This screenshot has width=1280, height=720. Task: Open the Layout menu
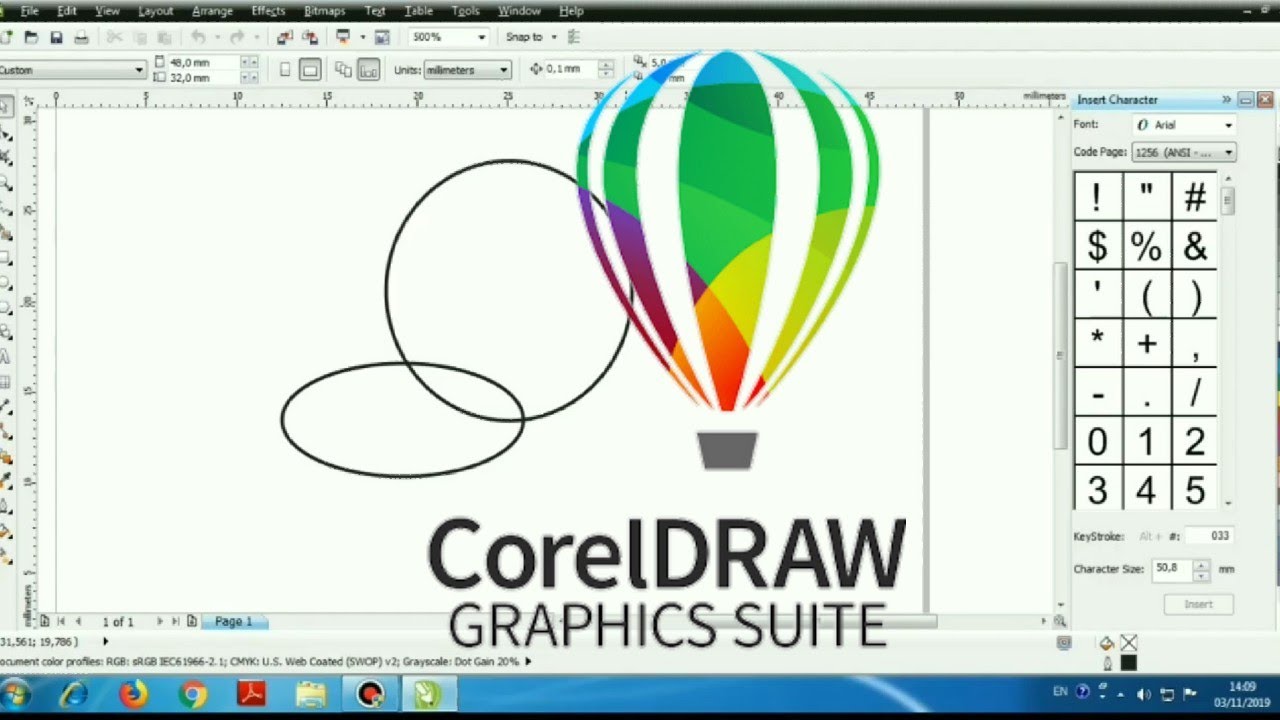[155, 11]
